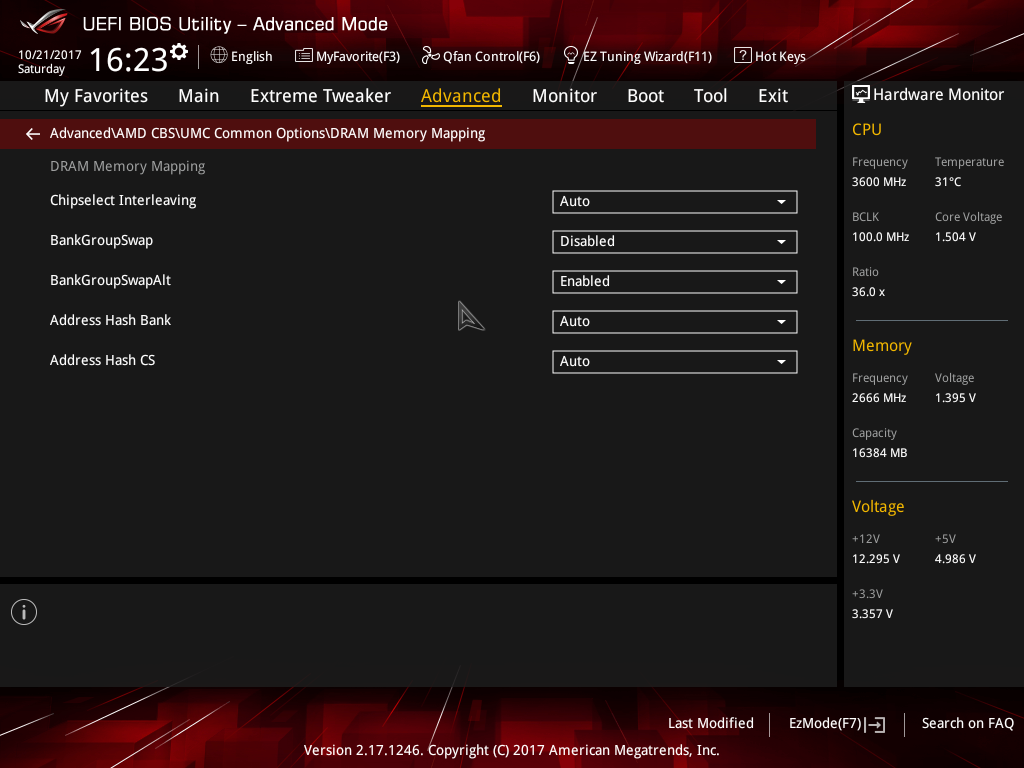Click the ROG logo at top left
The height and width of the screenshot is (768, 1024).
coord(44,22)
